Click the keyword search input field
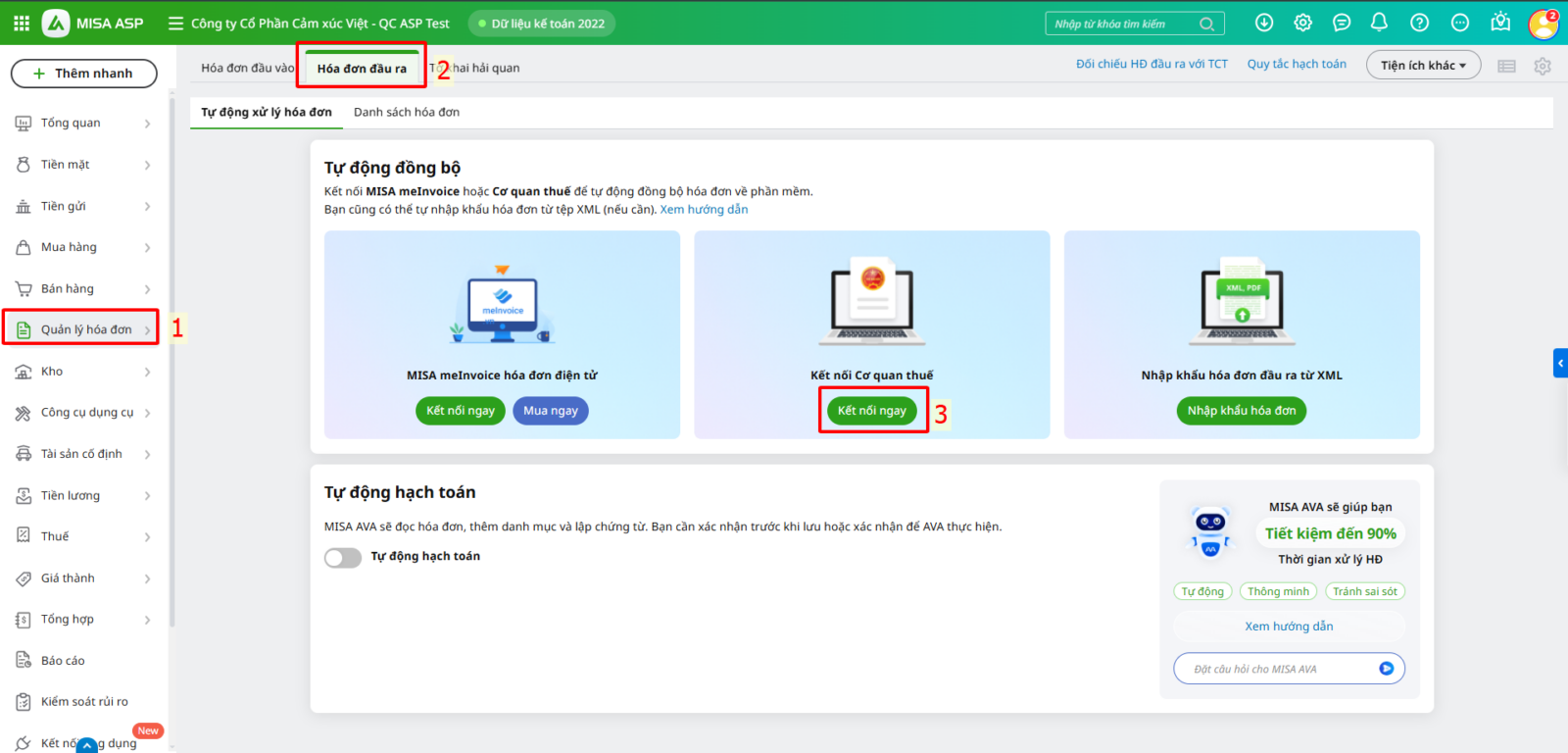 [x=1122, y=25]
